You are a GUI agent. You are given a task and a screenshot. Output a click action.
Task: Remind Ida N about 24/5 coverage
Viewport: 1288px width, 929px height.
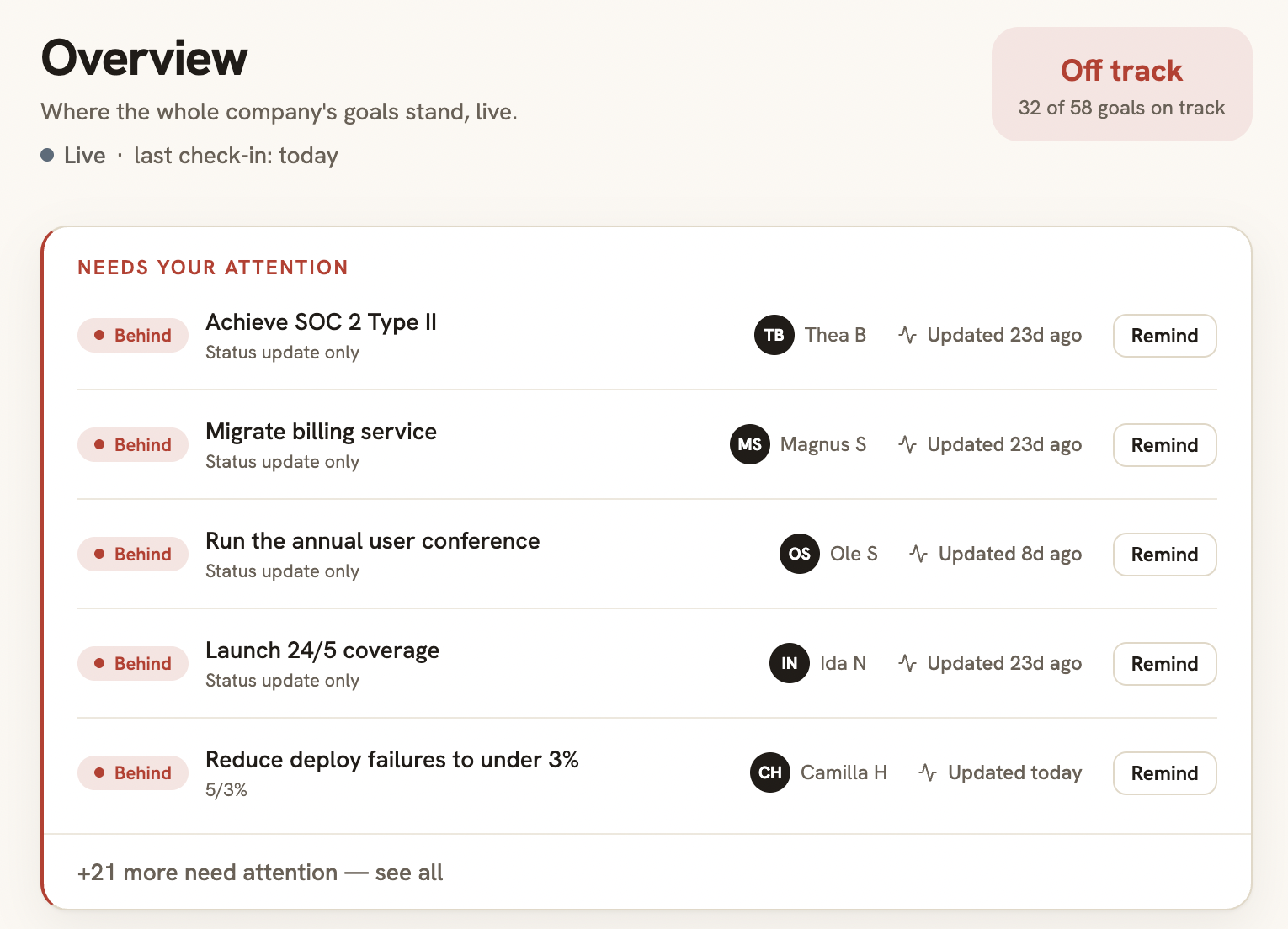(1165, 664)
